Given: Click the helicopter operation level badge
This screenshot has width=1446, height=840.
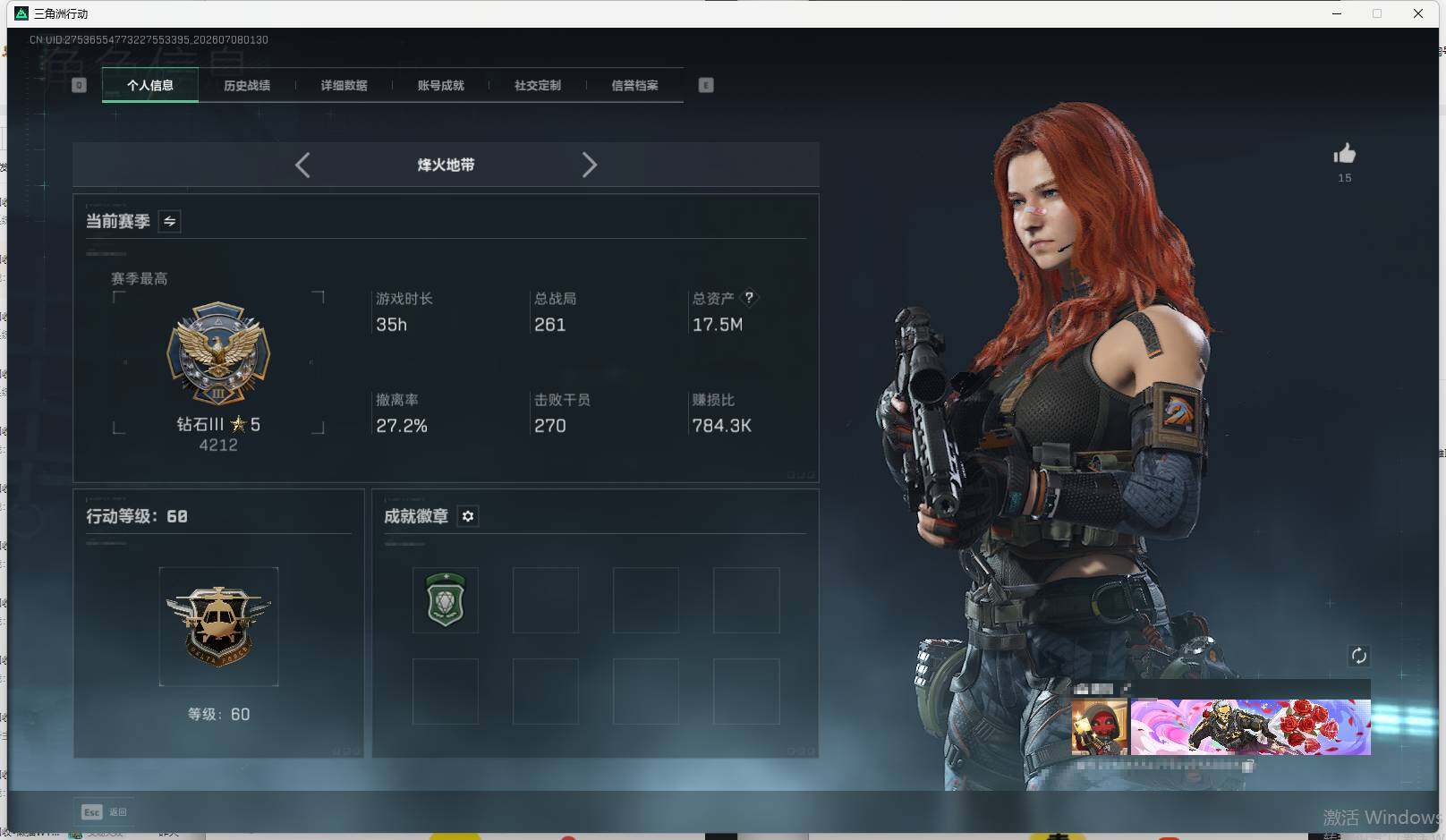Looking at the screenshot, I should (218, 626).
